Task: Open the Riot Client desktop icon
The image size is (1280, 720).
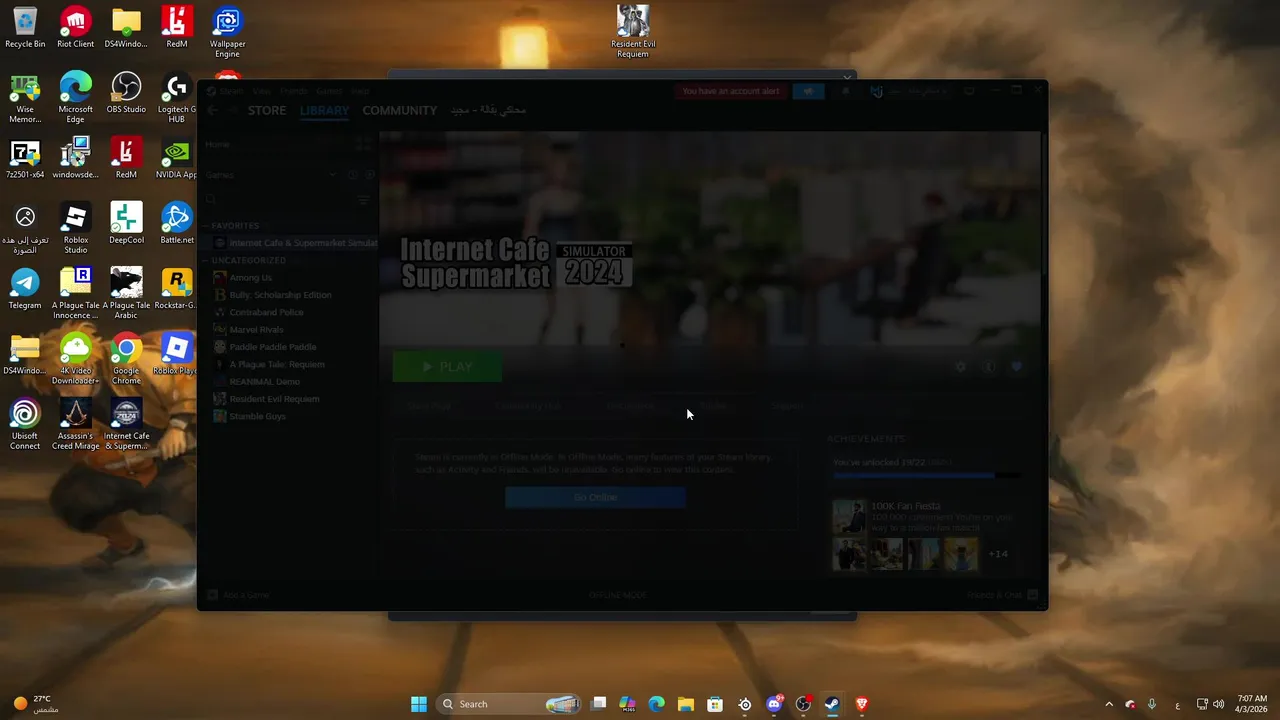Action: [x=75, y=28]
